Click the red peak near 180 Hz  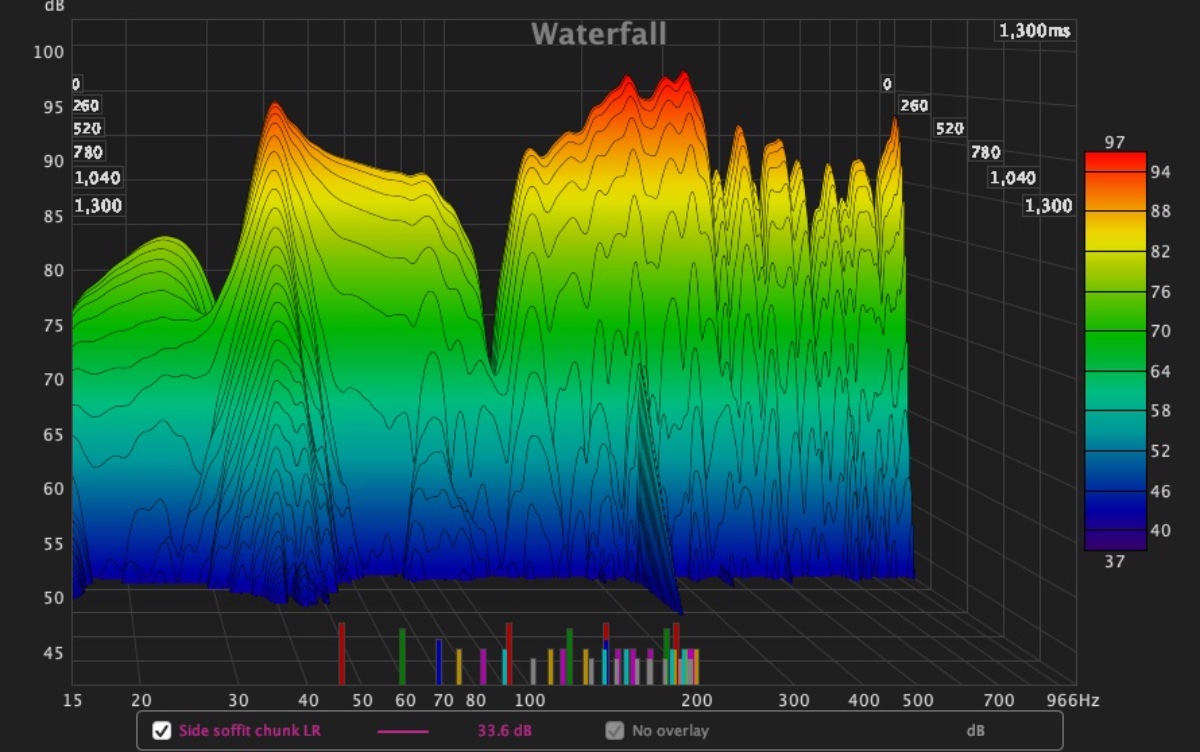[x=684, y=80]
